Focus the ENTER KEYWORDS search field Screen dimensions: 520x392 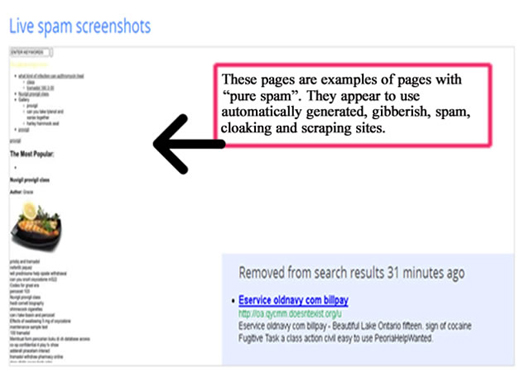point(30,52)
